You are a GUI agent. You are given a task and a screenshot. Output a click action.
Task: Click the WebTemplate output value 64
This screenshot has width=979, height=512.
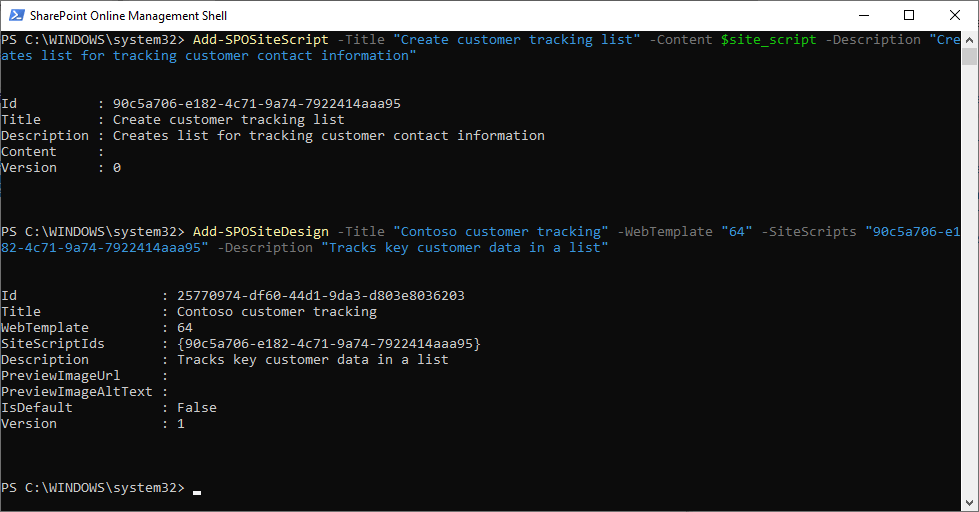[185, 328]
